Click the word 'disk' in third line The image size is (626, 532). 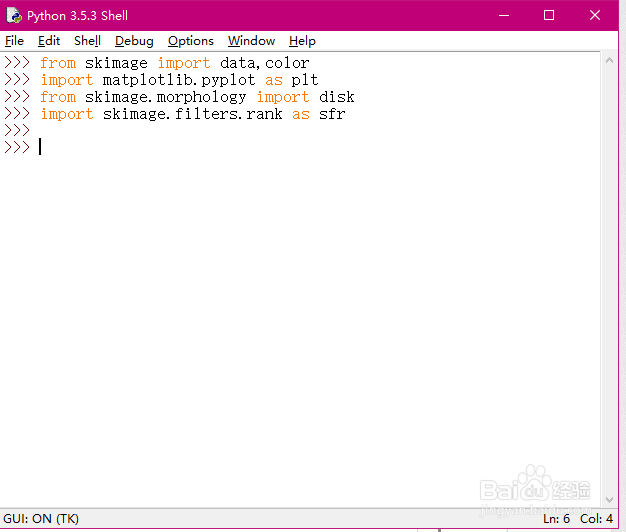337,97
